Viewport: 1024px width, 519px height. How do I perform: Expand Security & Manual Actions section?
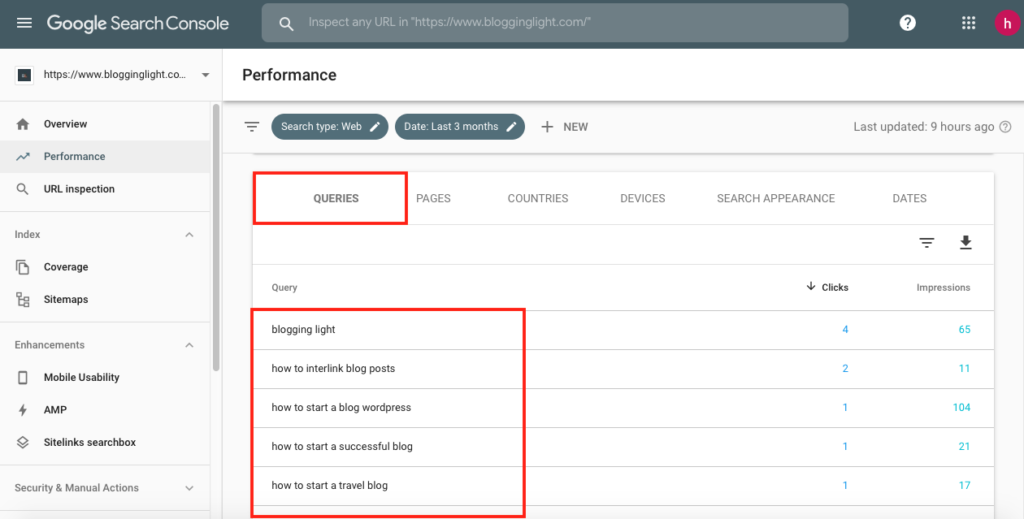click(189, 488)
